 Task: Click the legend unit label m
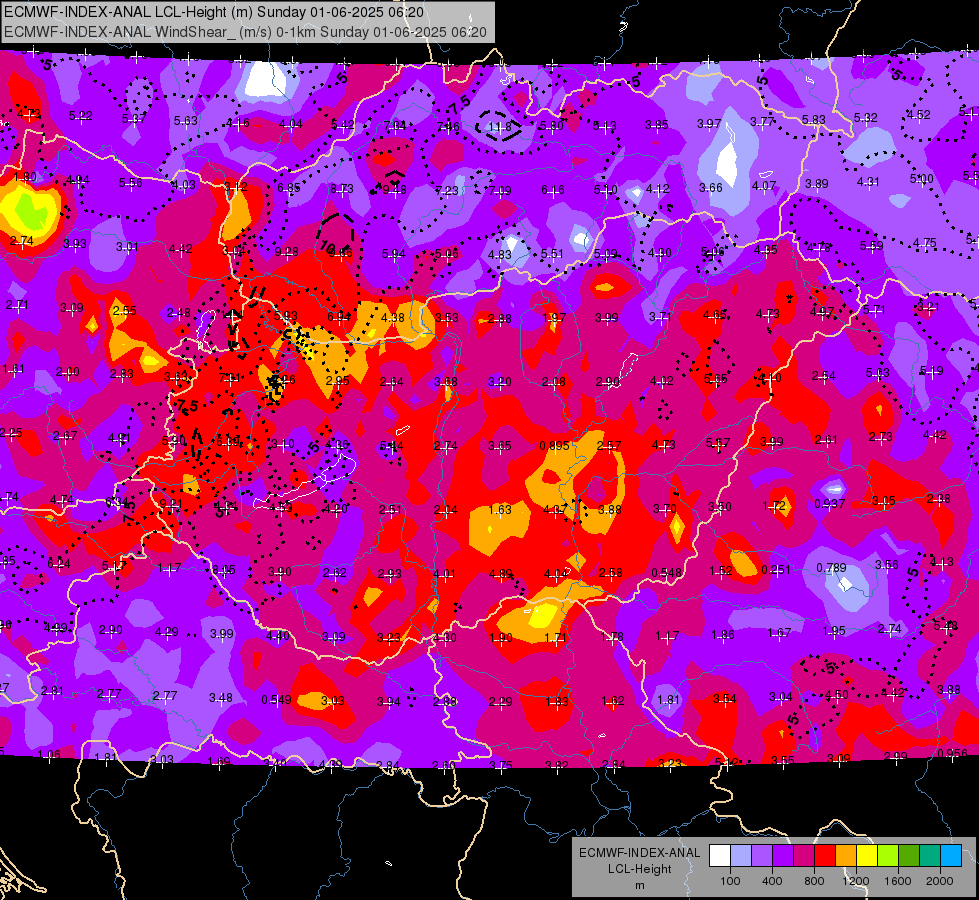click(639, 885)
